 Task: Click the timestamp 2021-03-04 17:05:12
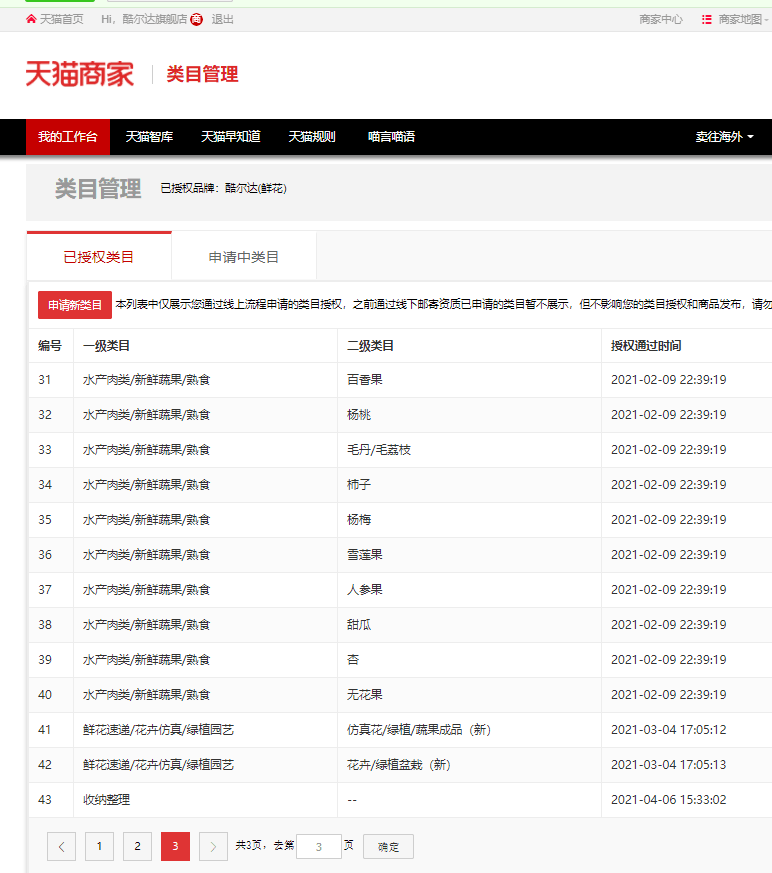click(x=668, y=730)
